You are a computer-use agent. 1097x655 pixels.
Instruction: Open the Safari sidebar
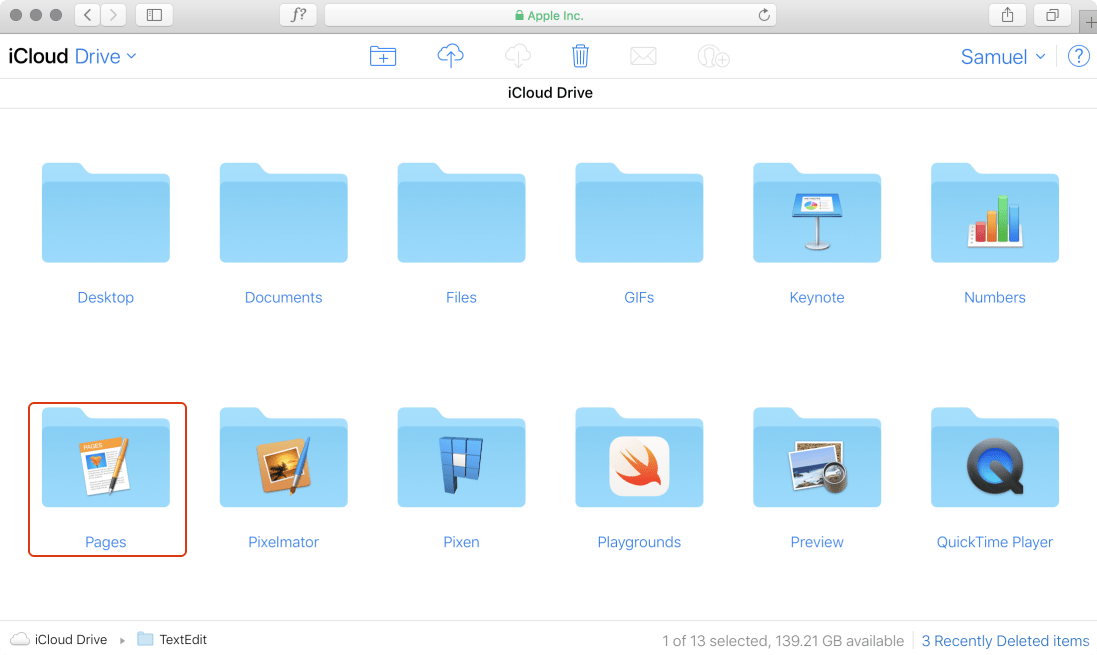[x=151, y=15]
